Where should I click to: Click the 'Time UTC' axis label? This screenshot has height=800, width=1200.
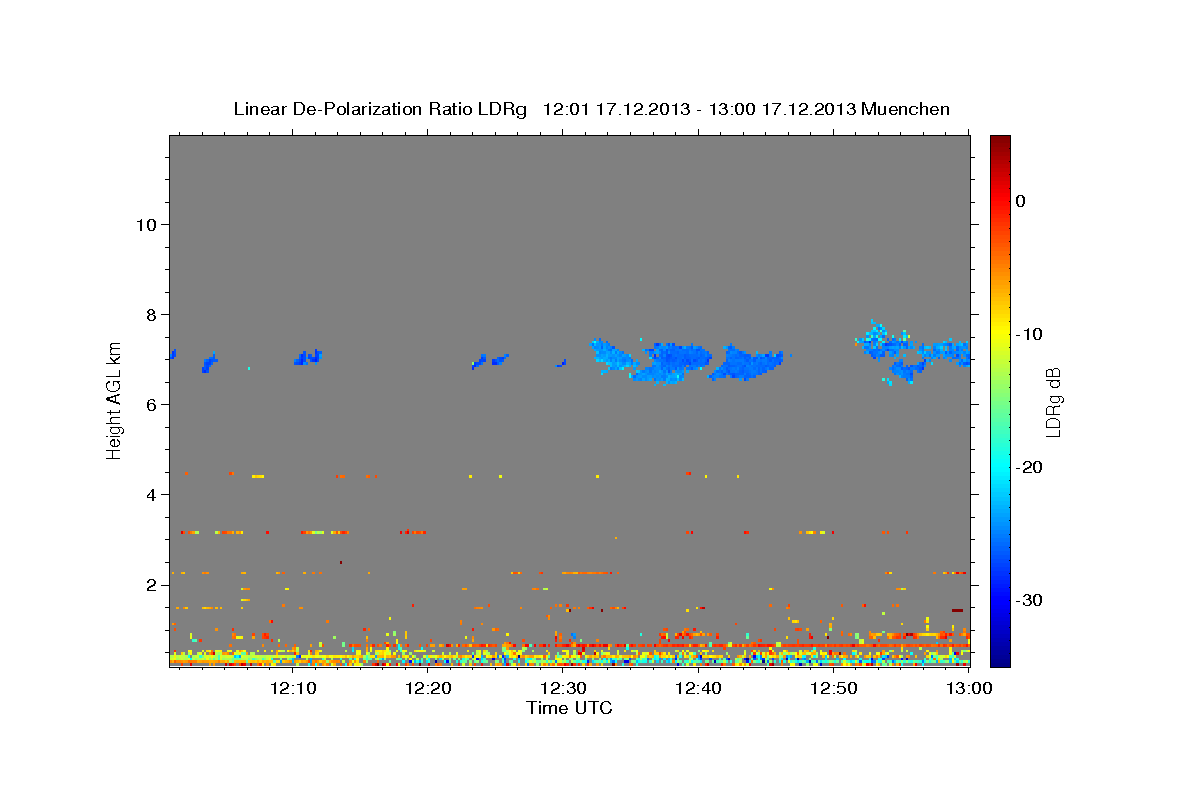pos(569,708)
